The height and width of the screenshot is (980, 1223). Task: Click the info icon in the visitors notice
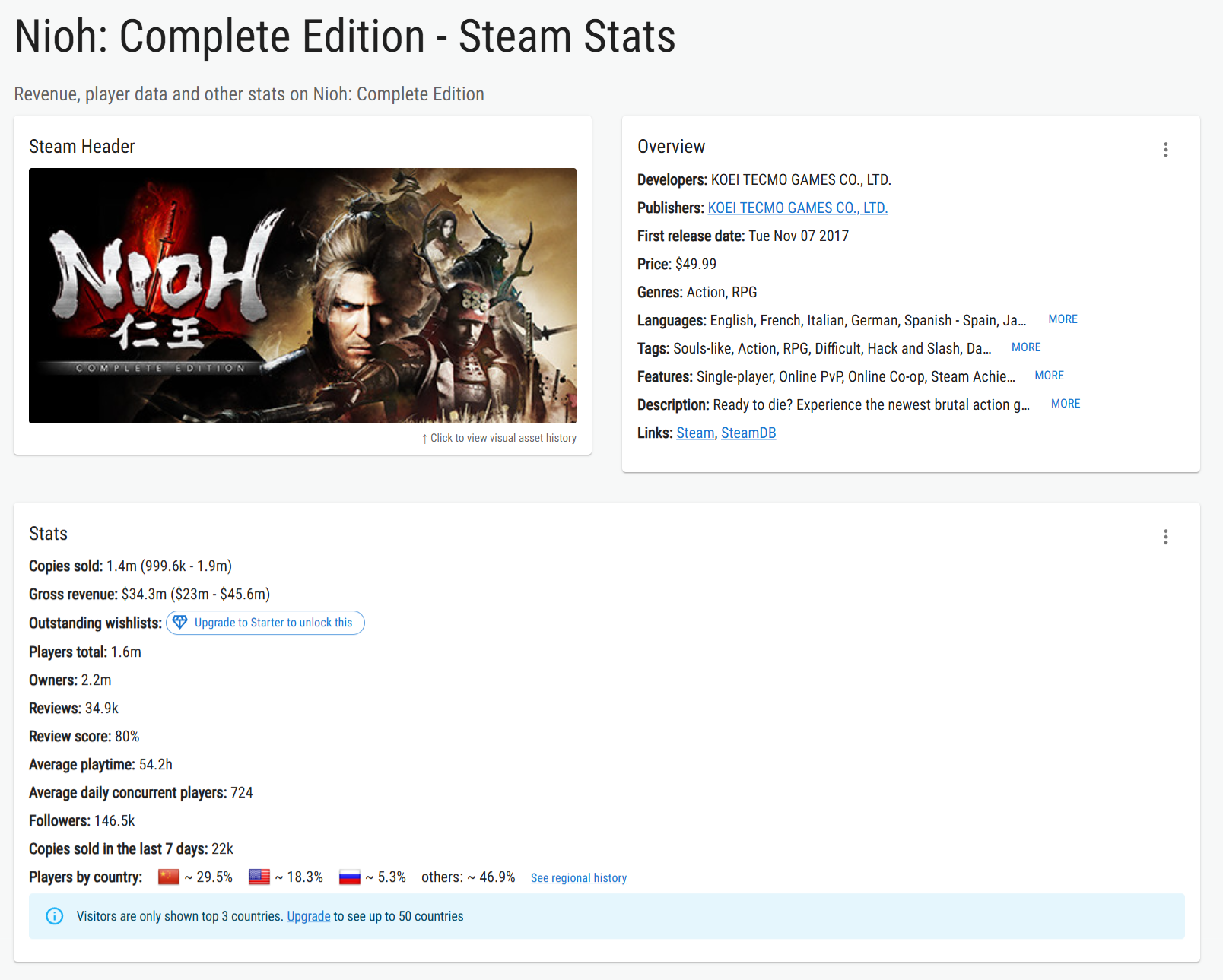tap(55, 916)
